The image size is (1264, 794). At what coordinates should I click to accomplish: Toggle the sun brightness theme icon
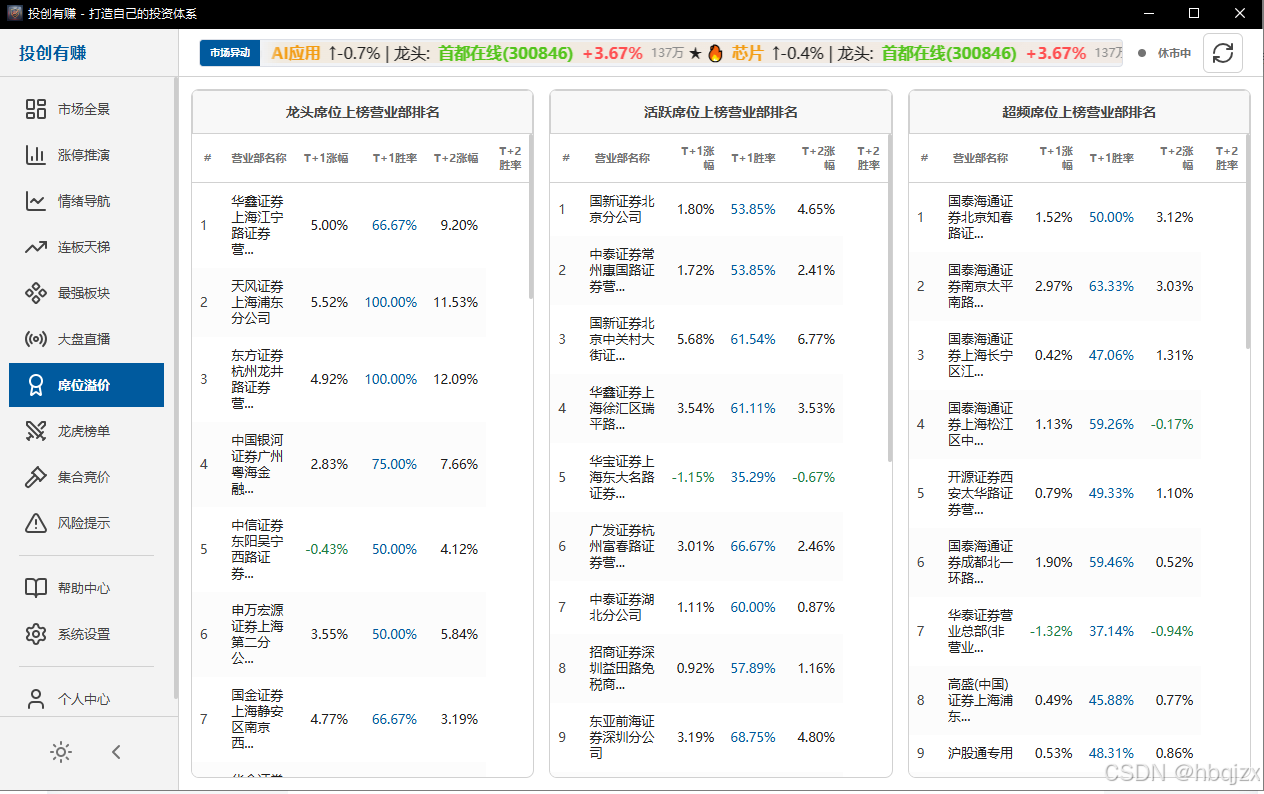pos(61,752)
